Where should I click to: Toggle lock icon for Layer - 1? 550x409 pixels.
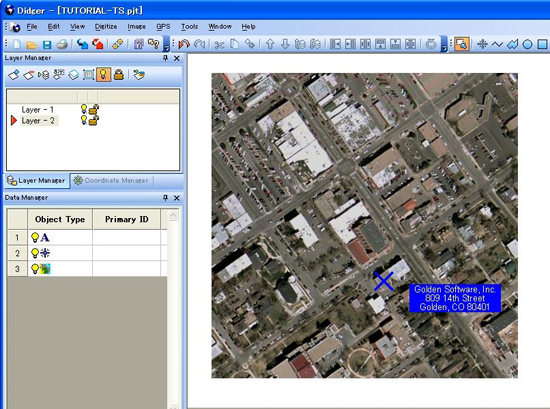click(x=94, y=109)
